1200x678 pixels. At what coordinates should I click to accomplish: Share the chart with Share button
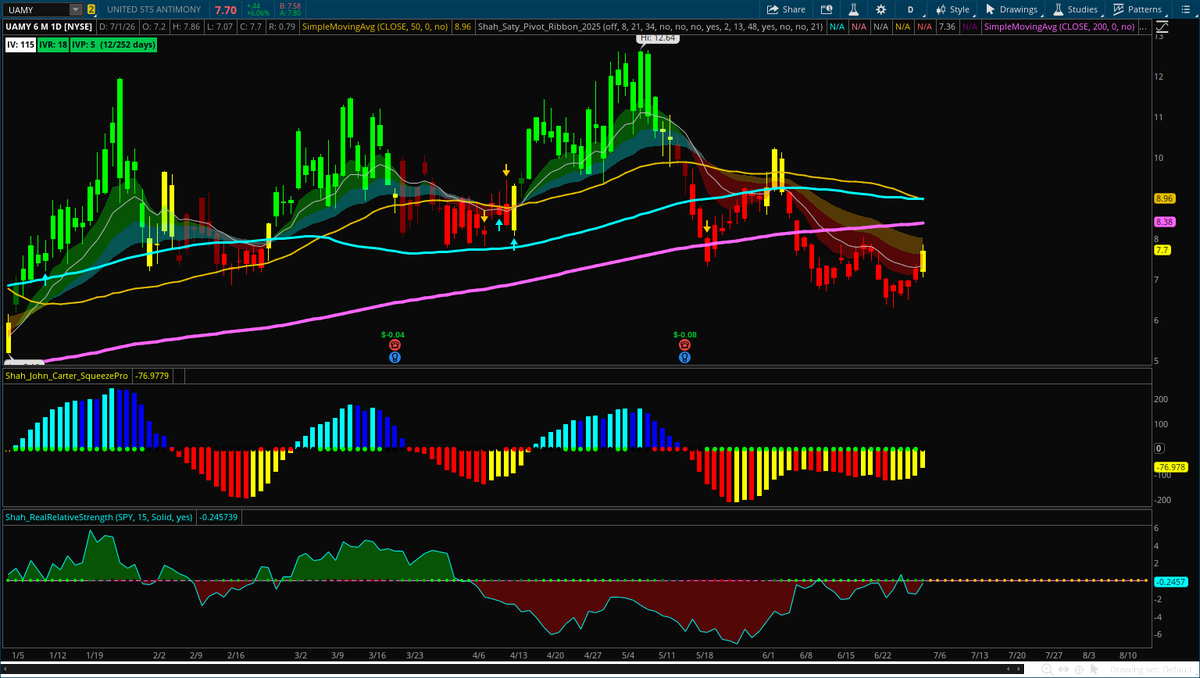pyautogui.click(x=786, y=9)
